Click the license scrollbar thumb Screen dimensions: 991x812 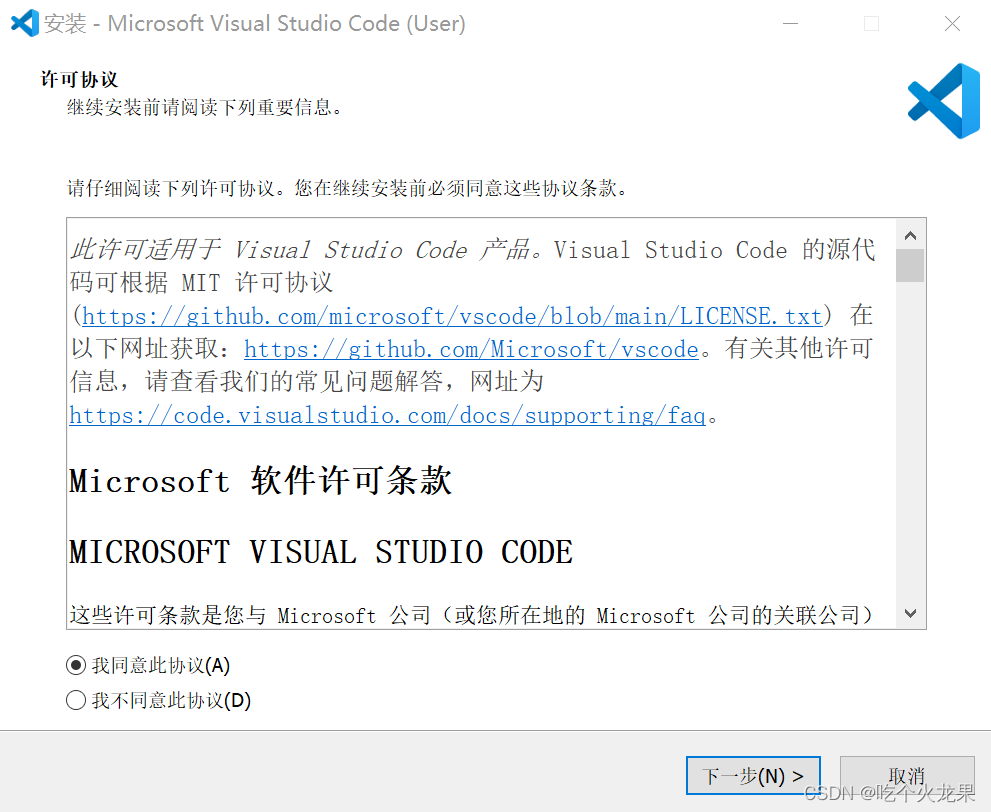[x=910, y=265]
